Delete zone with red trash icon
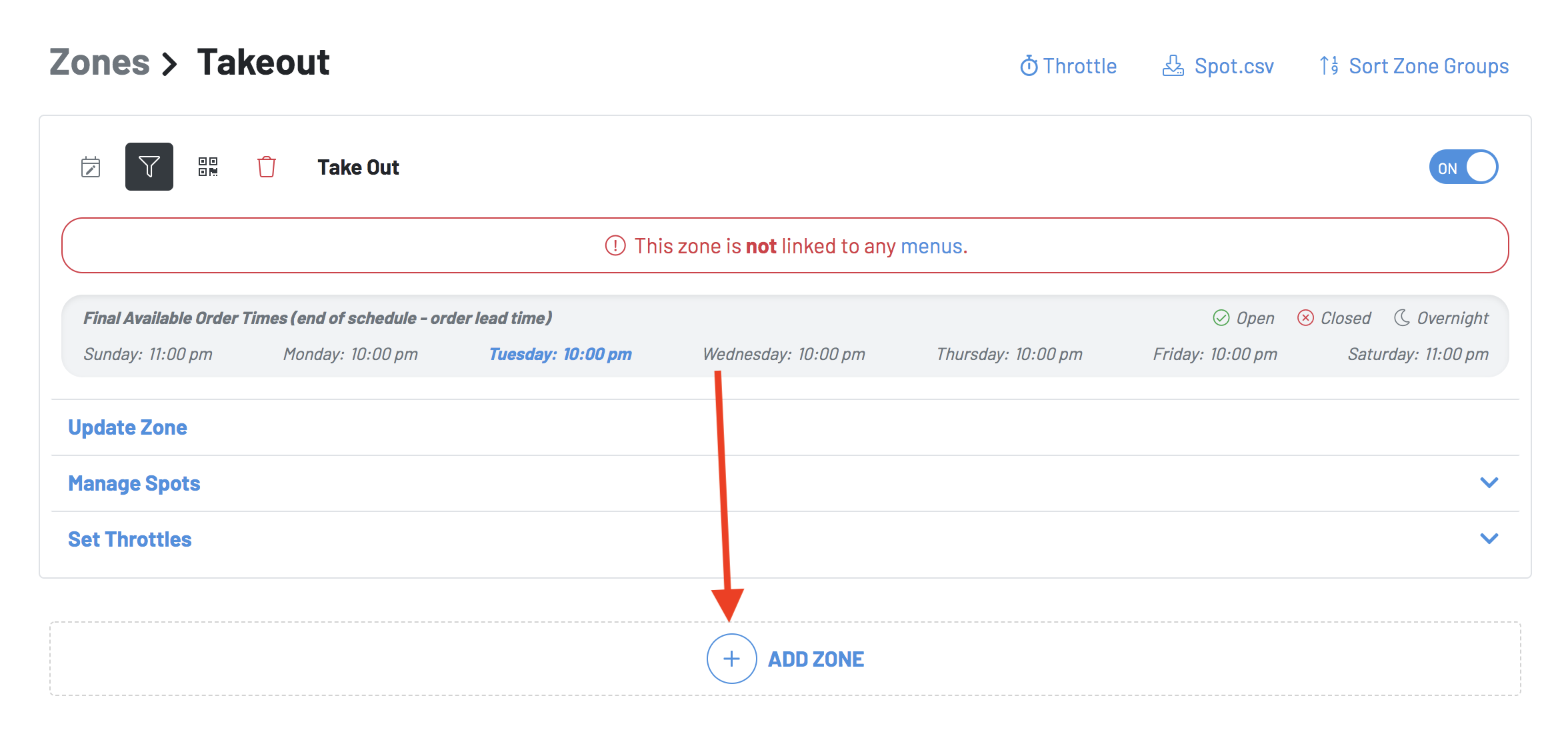This screenshot has width=1568, height=748. [266, 167]
